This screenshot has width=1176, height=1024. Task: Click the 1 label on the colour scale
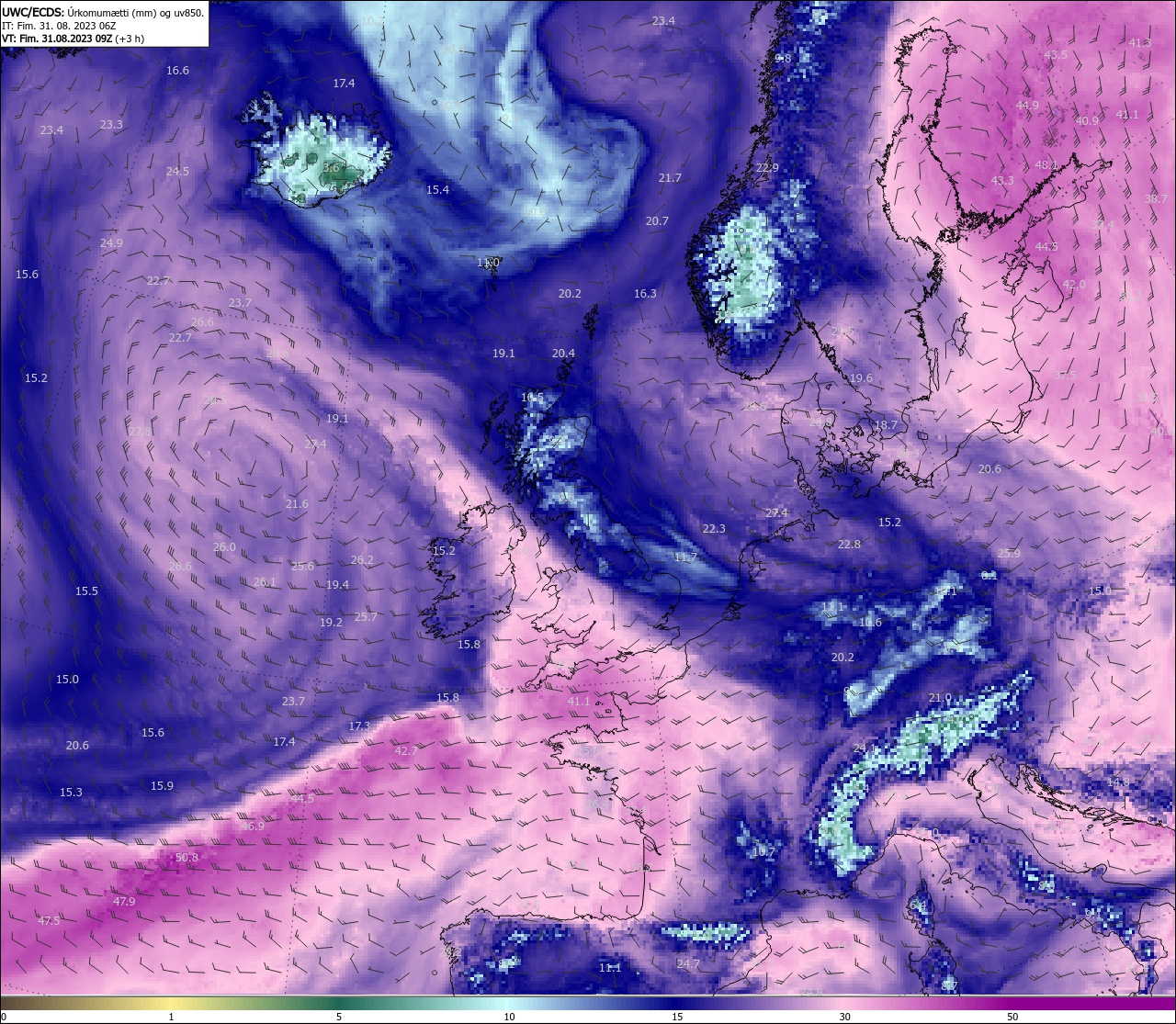pyautogui.click(x=171, y=1017)
